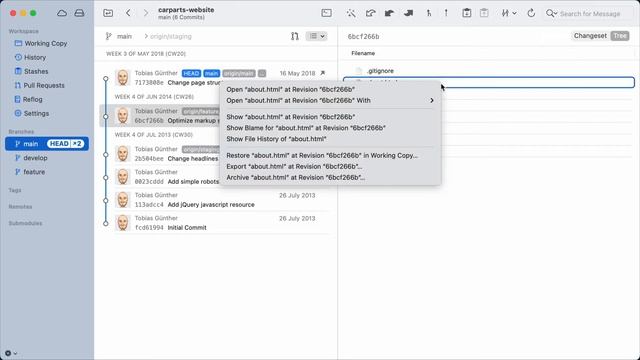This screenshot has width=640, height=360.
Task: Click the Submodules section header
Action: 25,223
